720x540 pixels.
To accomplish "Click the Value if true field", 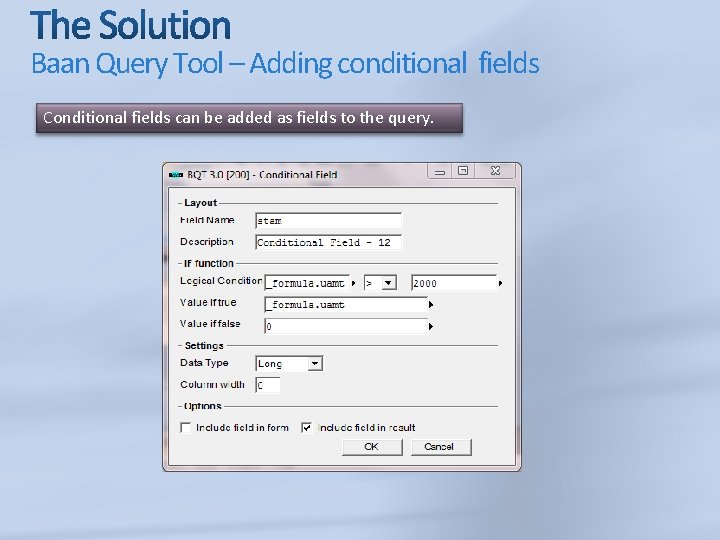I will pos(346,304).
